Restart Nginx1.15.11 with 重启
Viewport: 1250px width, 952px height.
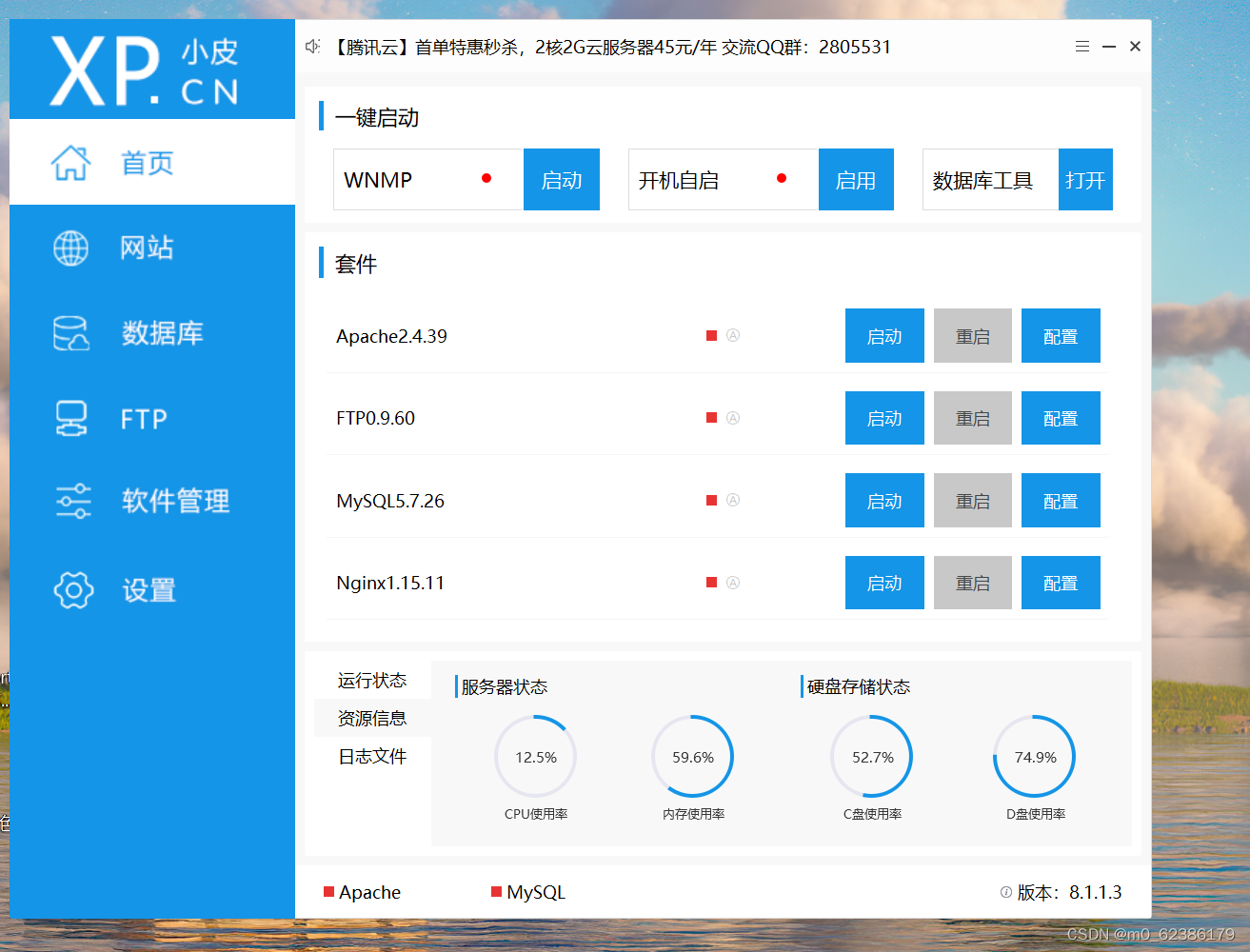tap(973, 583)
